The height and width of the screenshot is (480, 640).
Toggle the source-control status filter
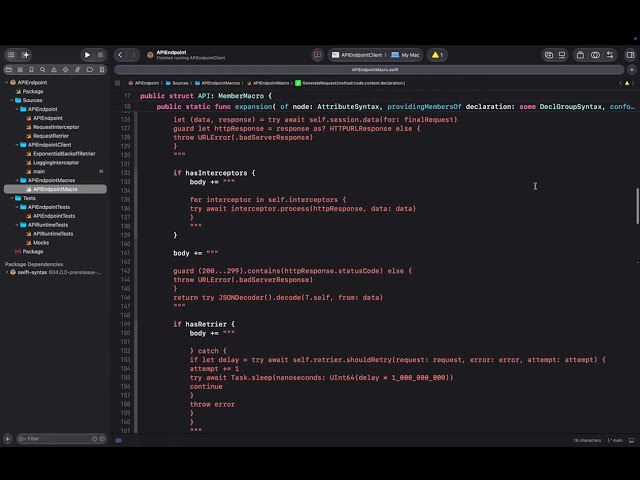(x=102, y=439)
